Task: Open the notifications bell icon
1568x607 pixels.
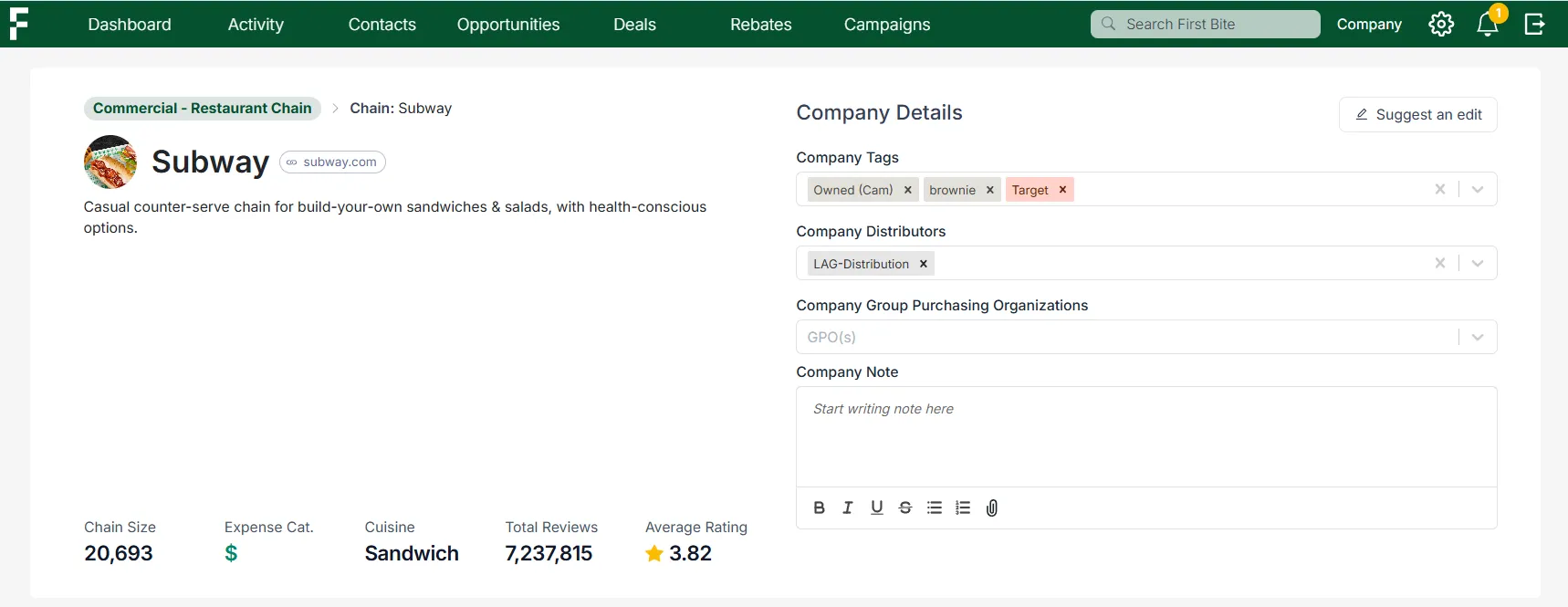Action: coord(1488,24)
